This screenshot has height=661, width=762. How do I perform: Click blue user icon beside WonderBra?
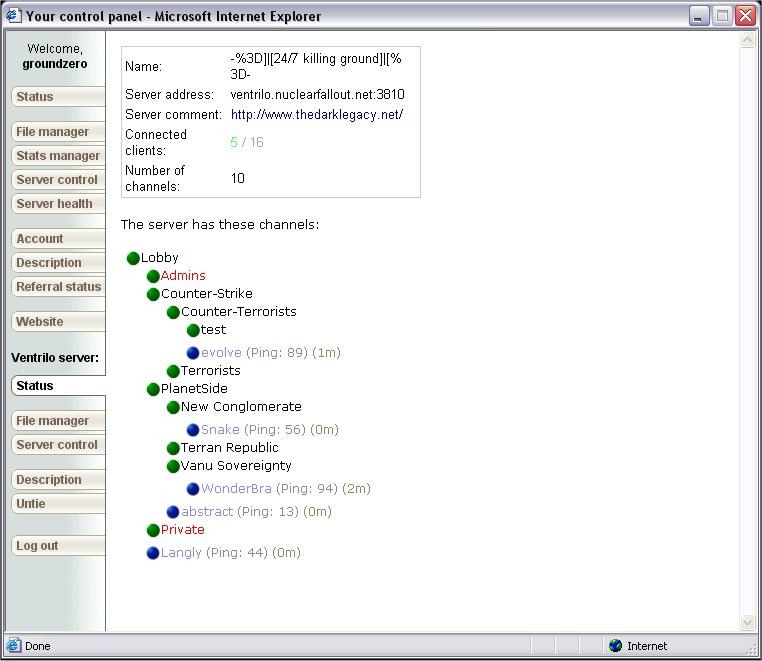(x=193, y=488)
